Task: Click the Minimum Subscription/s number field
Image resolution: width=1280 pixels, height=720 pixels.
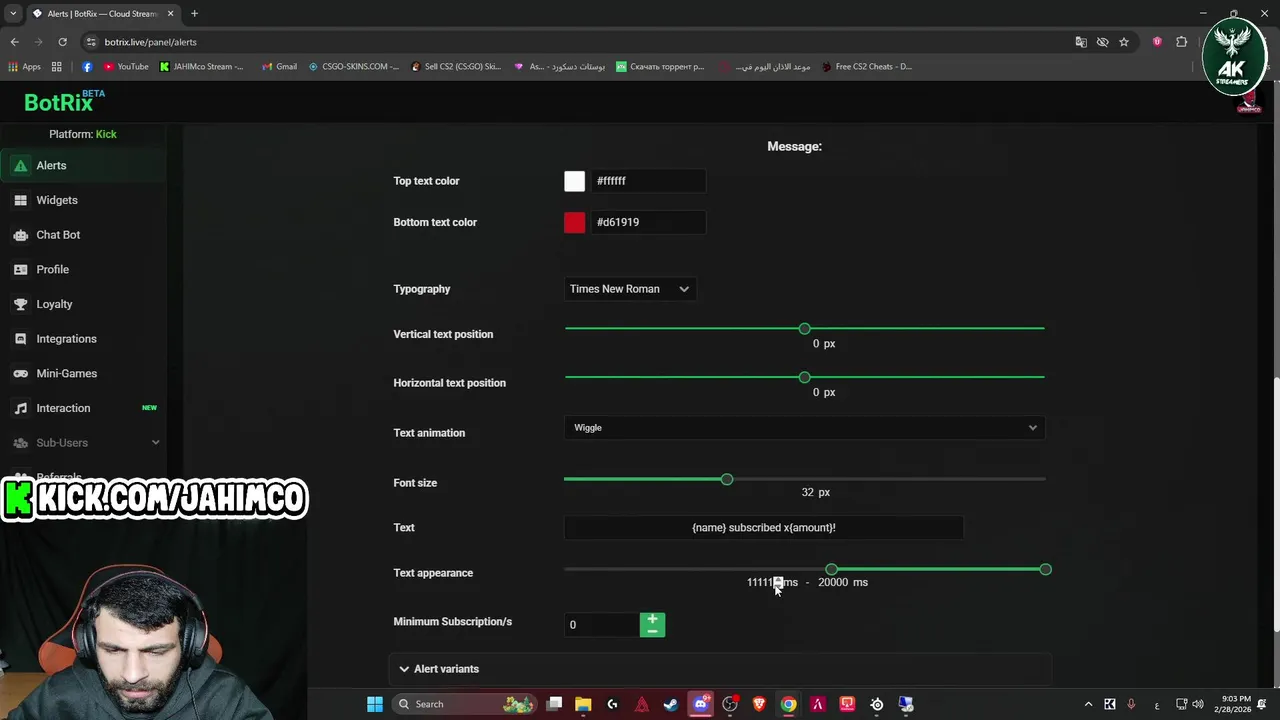Action: click(x=601, y=625)
